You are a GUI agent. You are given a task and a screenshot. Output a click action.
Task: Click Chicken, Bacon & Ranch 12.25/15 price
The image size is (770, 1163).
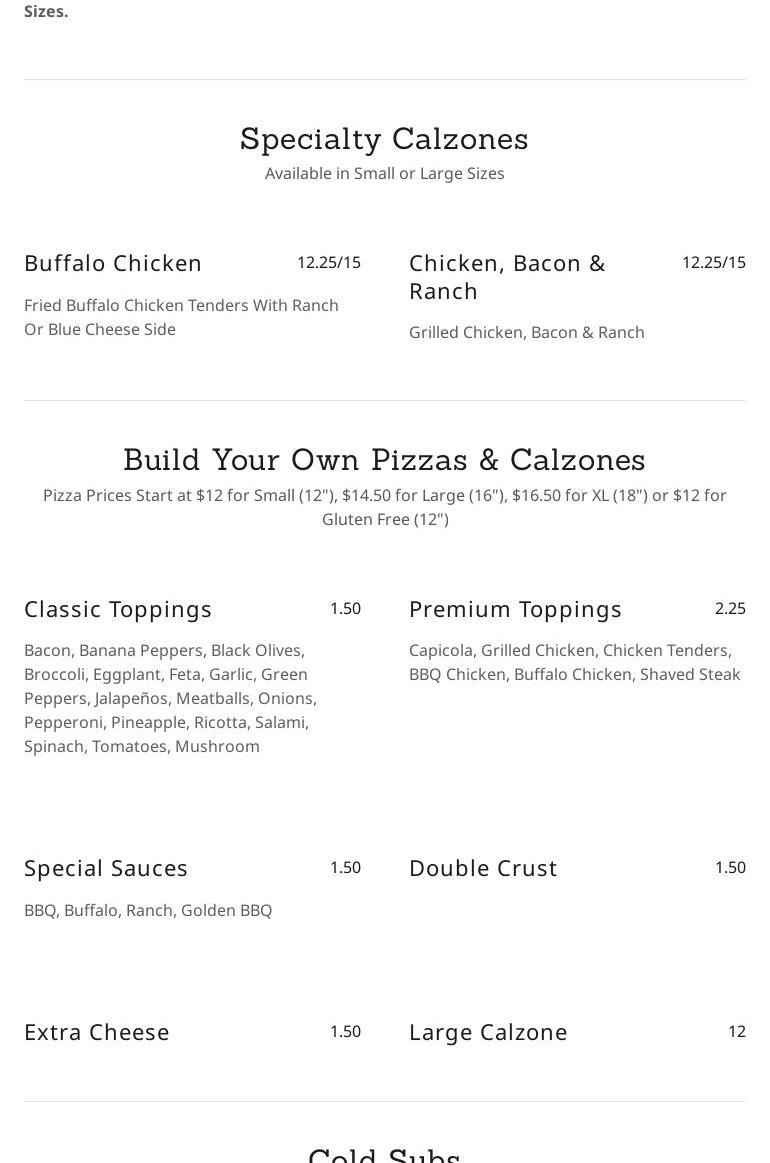714,263
